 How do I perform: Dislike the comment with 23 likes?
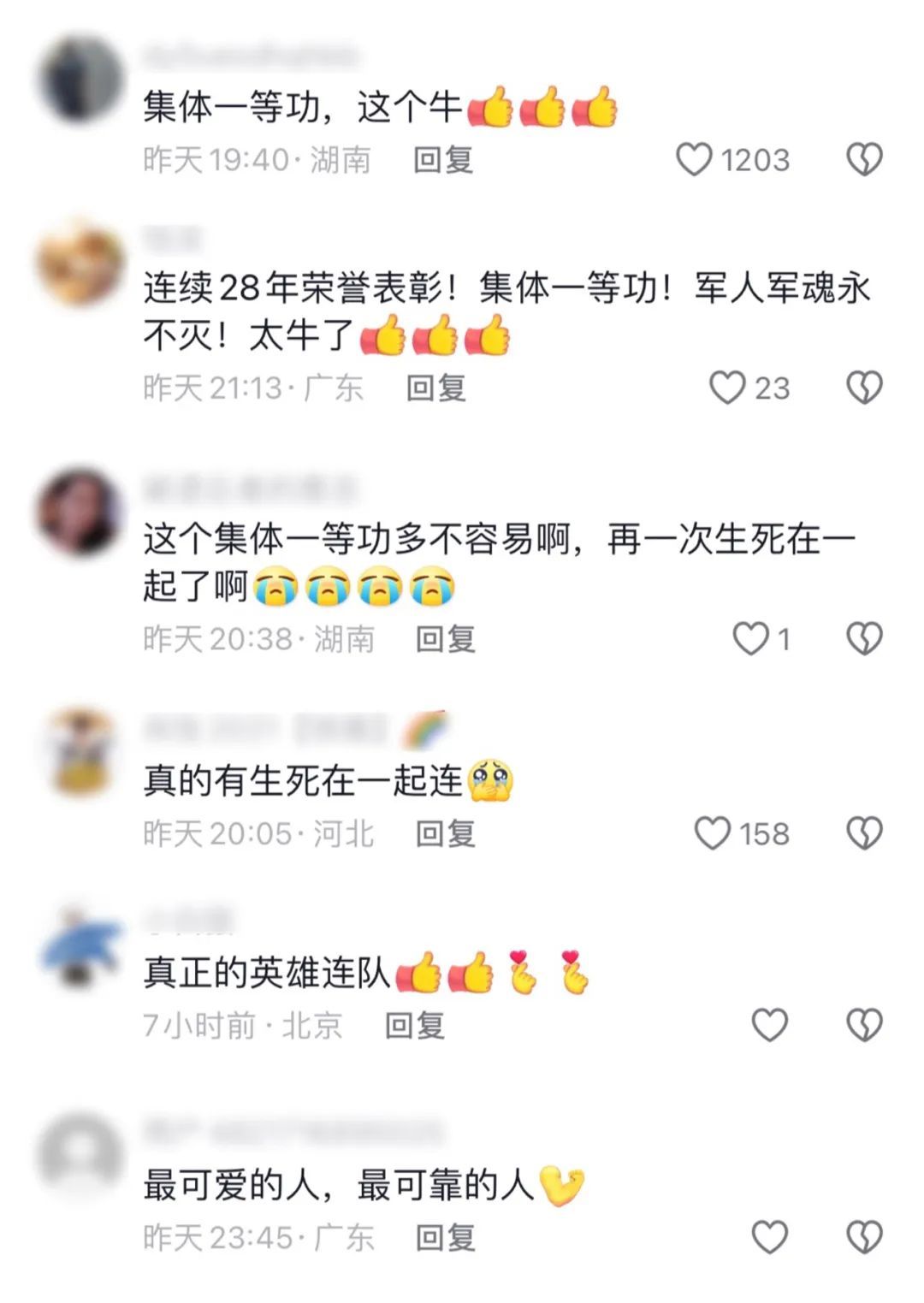(x=864, y=388)
